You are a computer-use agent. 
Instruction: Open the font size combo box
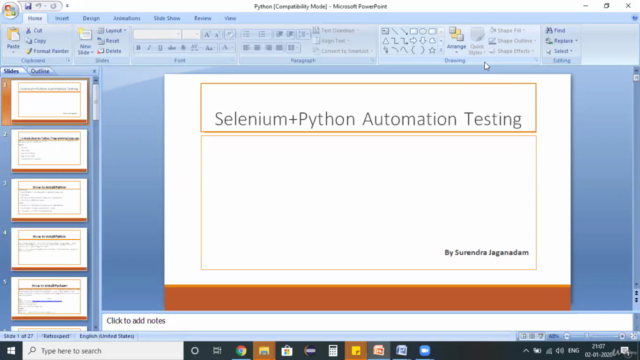click(191, 35)
